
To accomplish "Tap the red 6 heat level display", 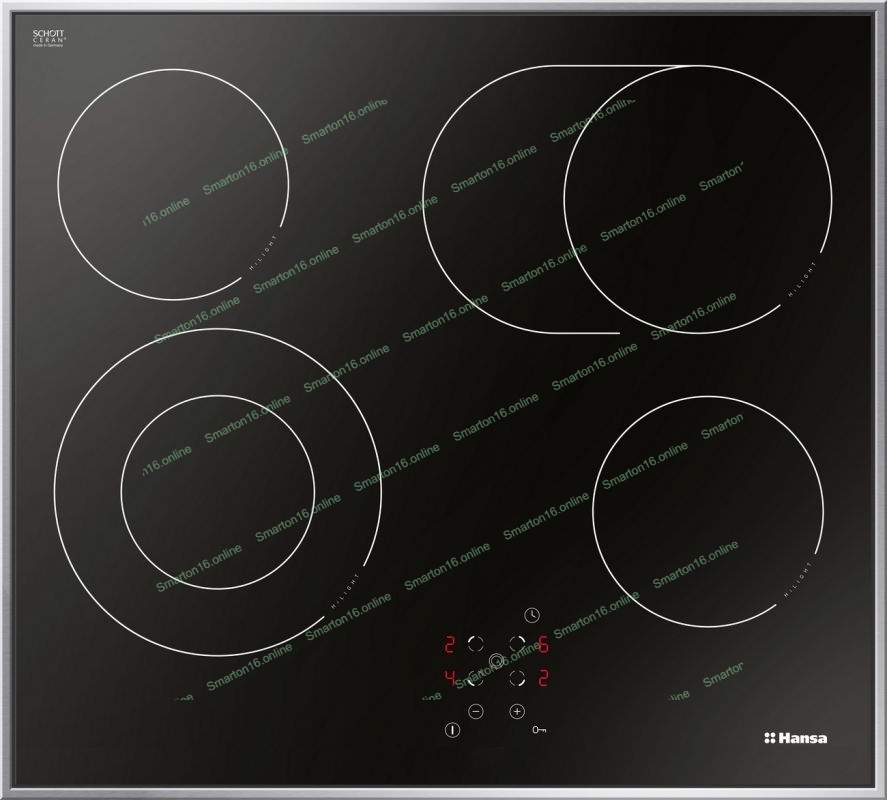I will (543, 644).
